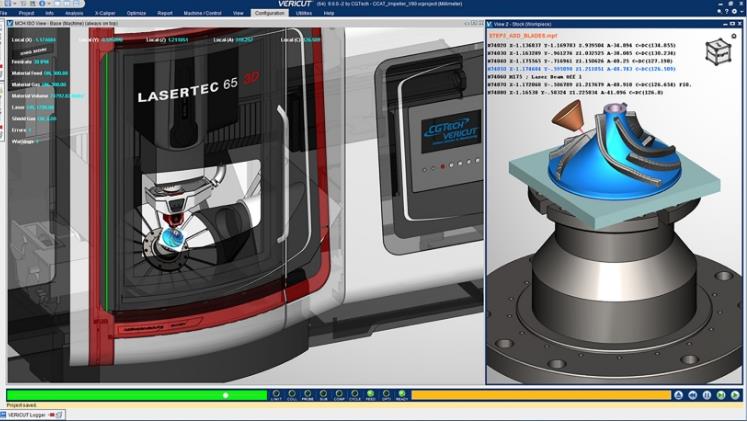Click the help question mark icon
This screenshot has height=422, width=747.
coord(727,11)
